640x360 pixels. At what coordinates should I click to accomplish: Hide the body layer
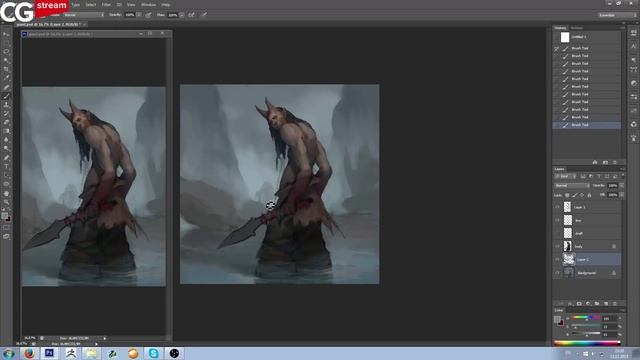(557, 246)
